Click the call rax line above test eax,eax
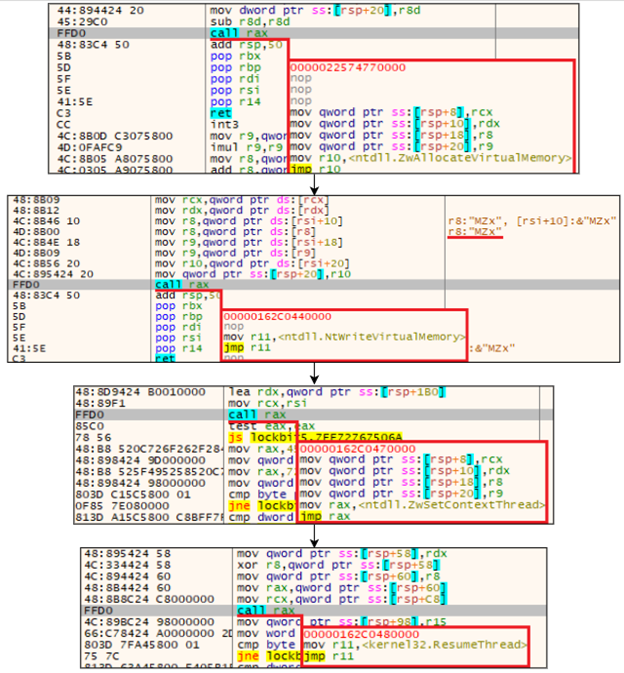The width and height of the screenshot is (624, 673). point(251,413)
